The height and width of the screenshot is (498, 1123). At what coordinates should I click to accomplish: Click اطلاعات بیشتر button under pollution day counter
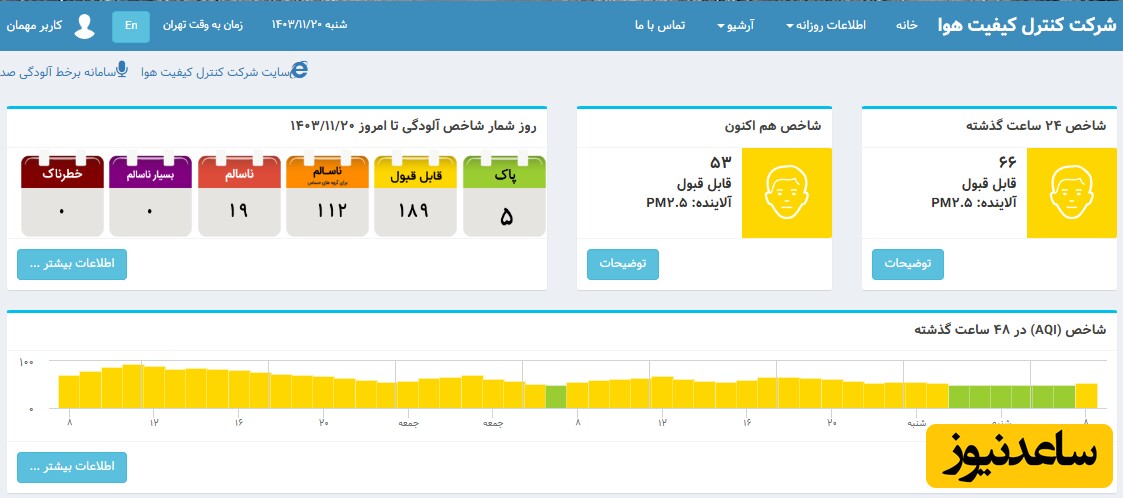pyautogui.click(x=72, y=264)
